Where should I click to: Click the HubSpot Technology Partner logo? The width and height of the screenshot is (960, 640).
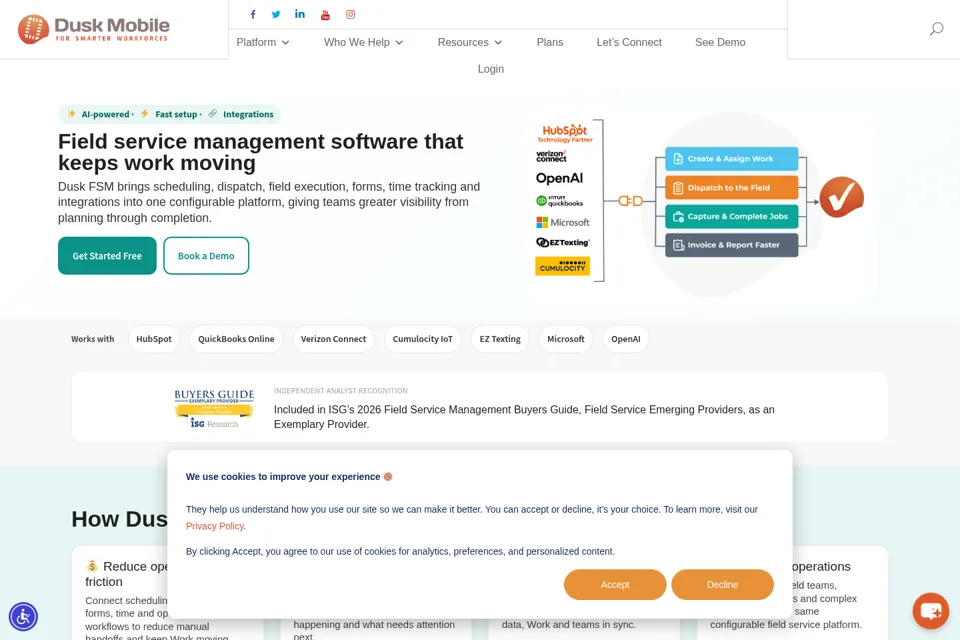[x=564, y=134]
